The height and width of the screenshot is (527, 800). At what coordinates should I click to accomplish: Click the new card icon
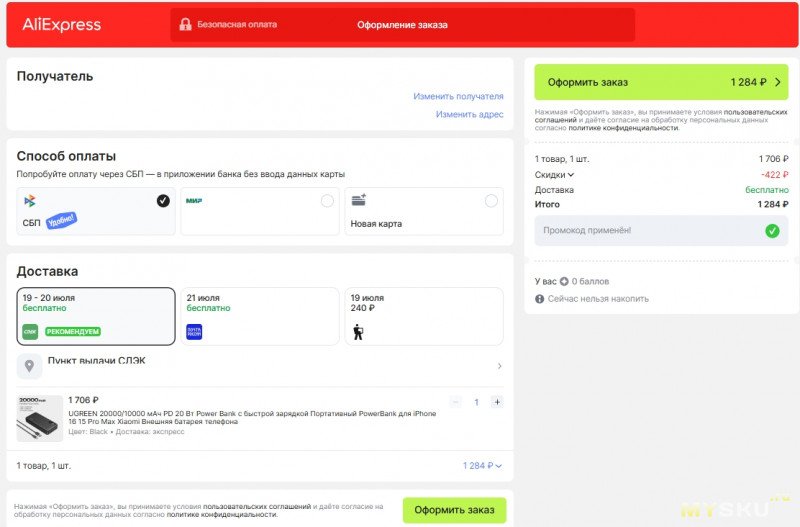tap(359, 200)
